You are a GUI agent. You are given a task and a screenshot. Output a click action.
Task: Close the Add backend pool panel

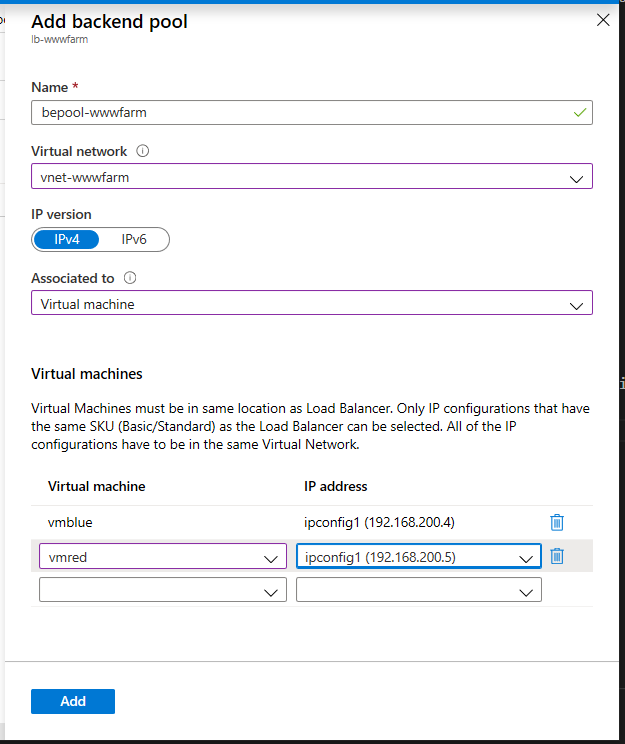tap(603, 19)
